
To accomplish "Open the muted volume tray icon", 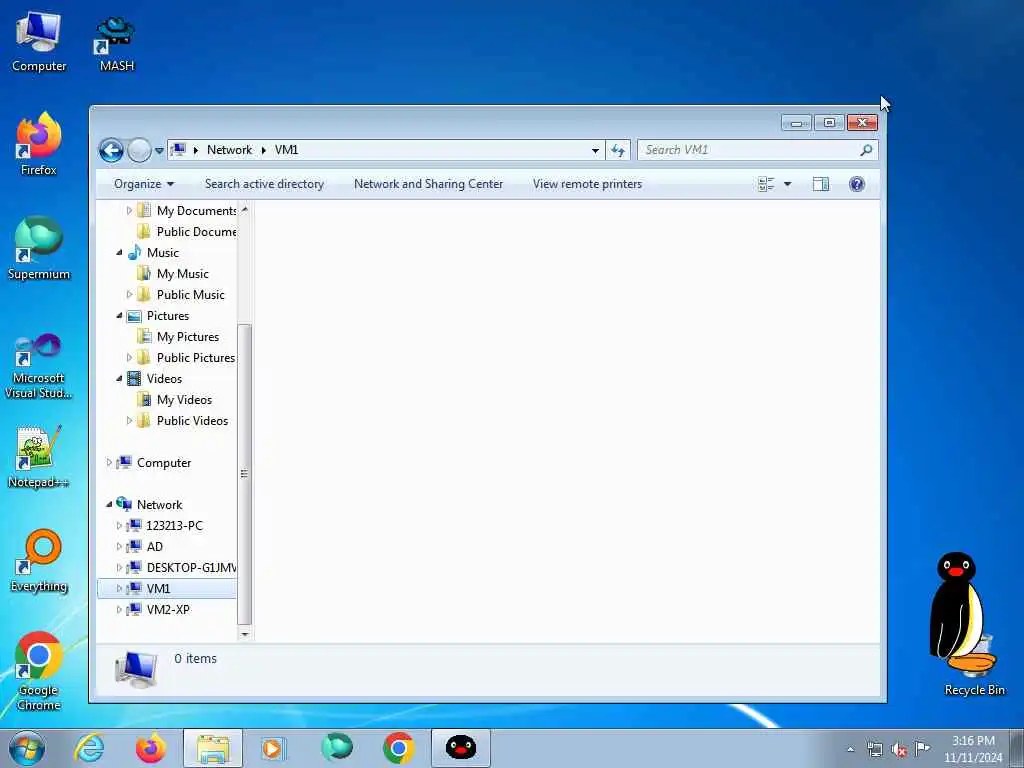I will 899,749.
